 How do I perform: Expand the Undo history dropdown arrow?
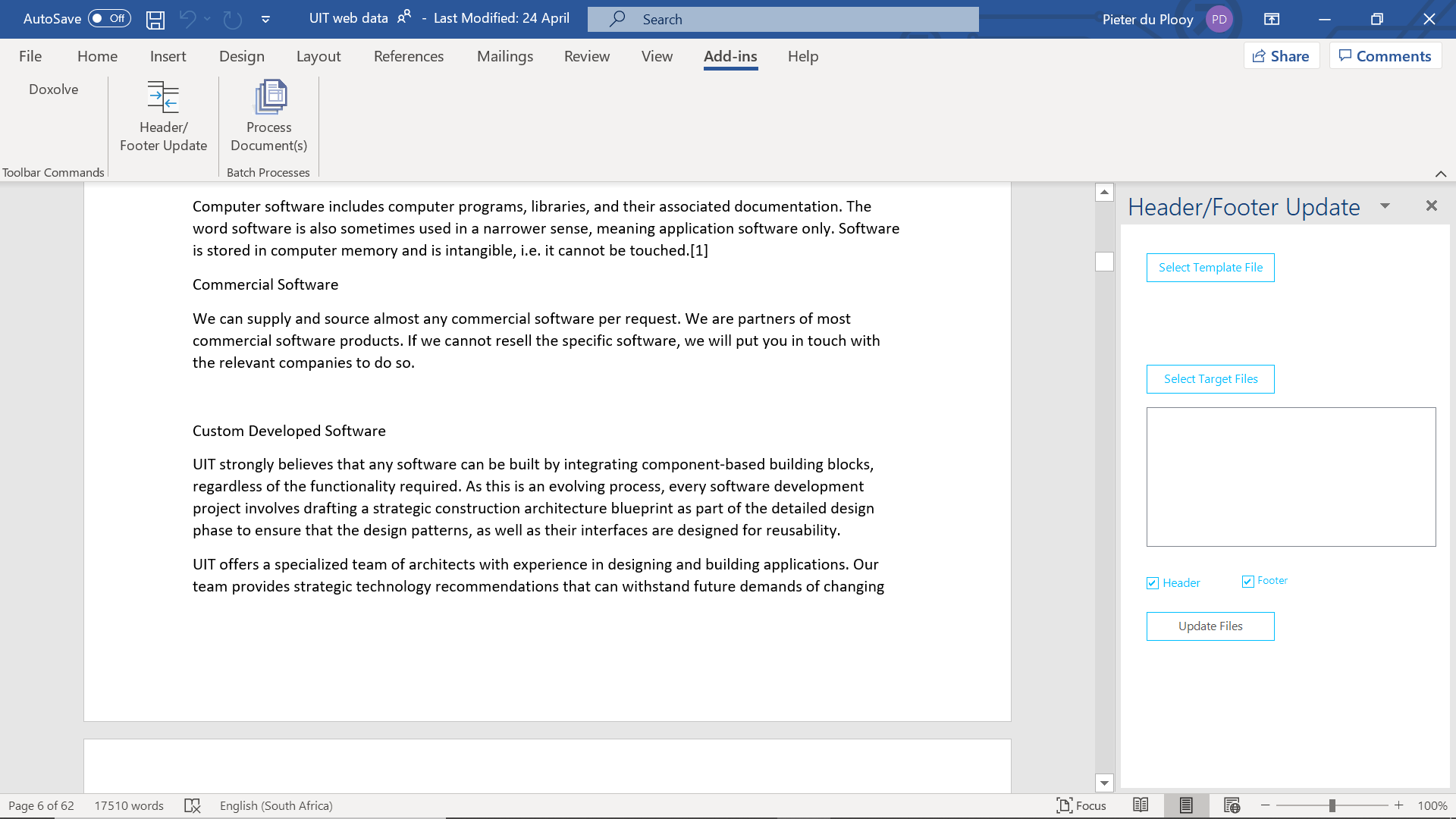[x=207, y=19]
